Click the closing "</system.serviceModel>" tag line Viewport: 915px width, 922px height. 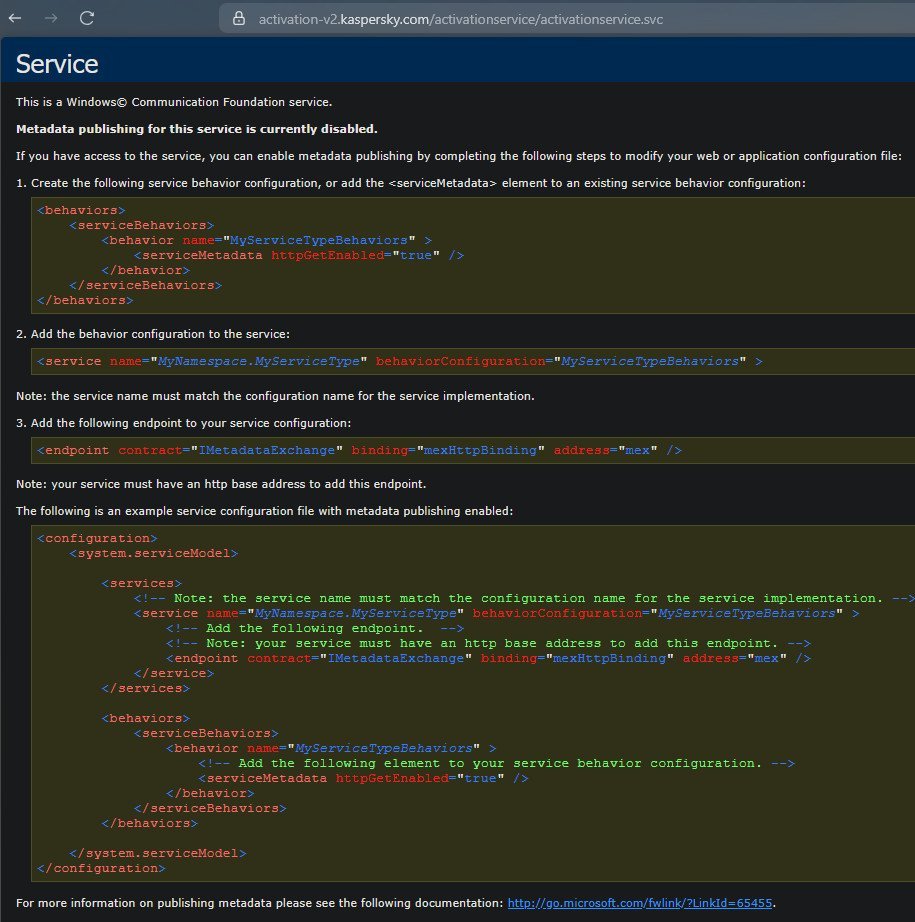click(x=158, y=853)
